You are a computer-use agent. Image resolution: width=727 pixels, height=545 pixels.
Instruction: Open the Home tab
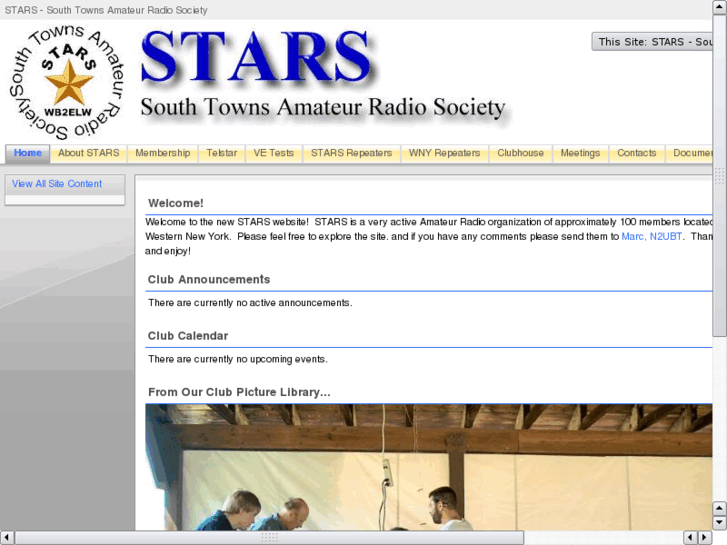point(27,153)
